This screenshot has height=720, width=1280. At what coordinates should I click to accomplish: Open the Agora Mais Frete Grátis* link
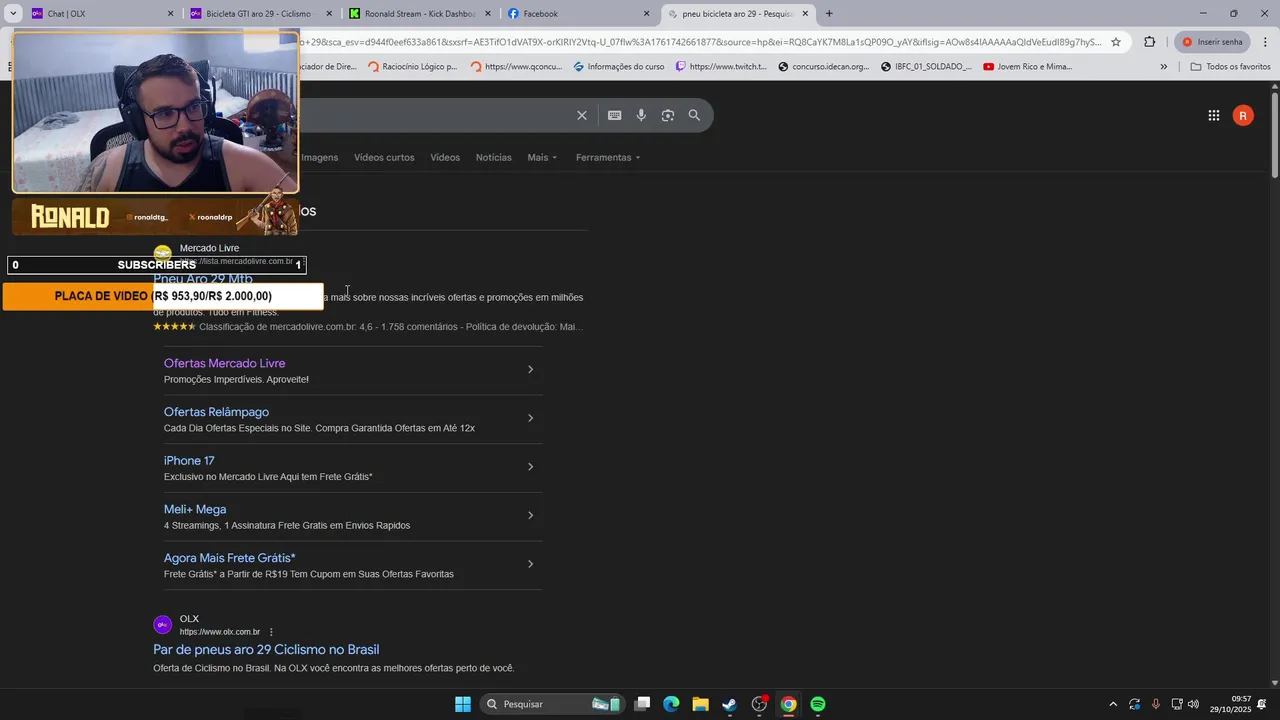click(x=230, y=558)
